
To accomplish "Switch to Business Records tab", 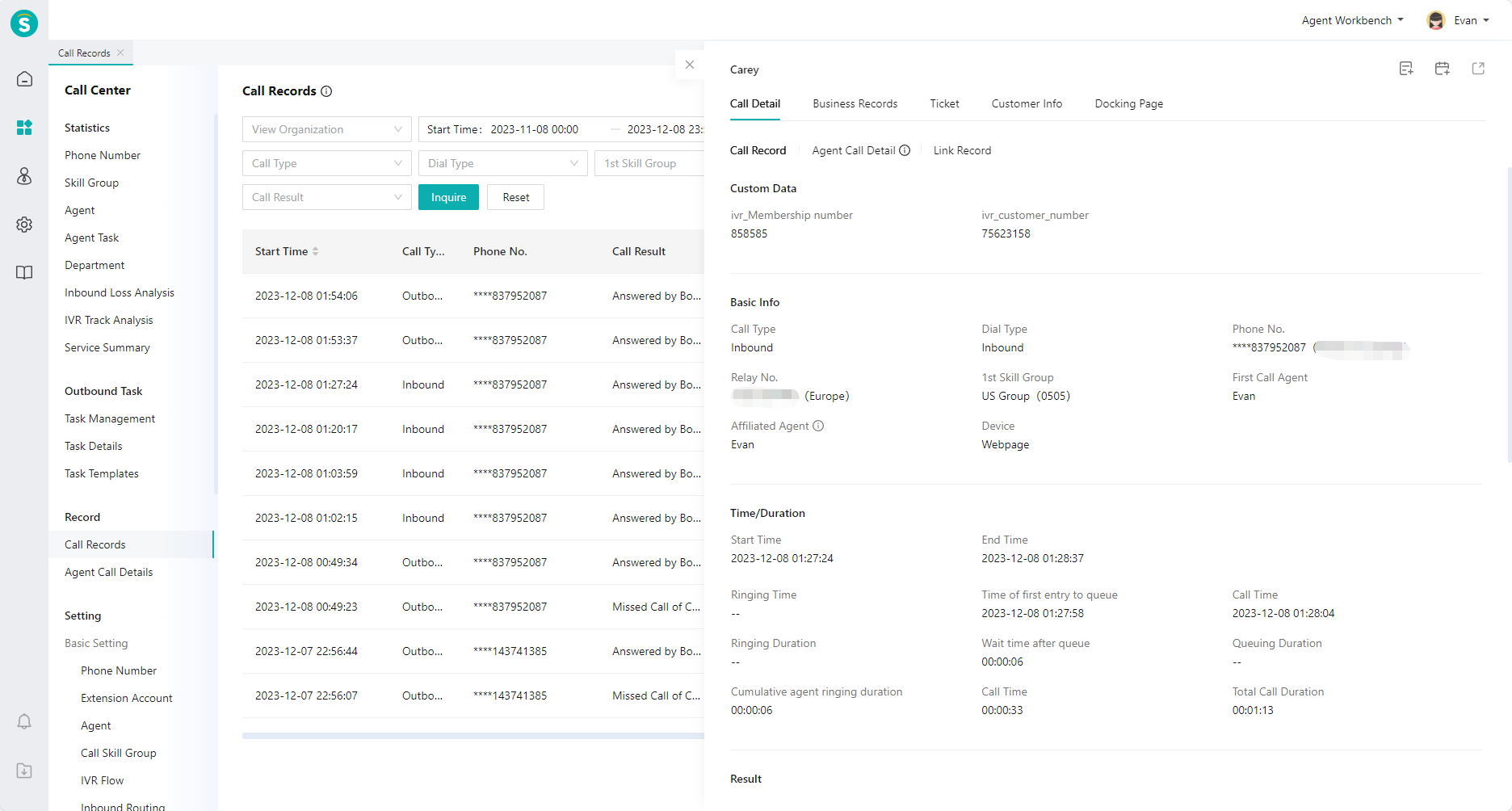I will (855, 103).
